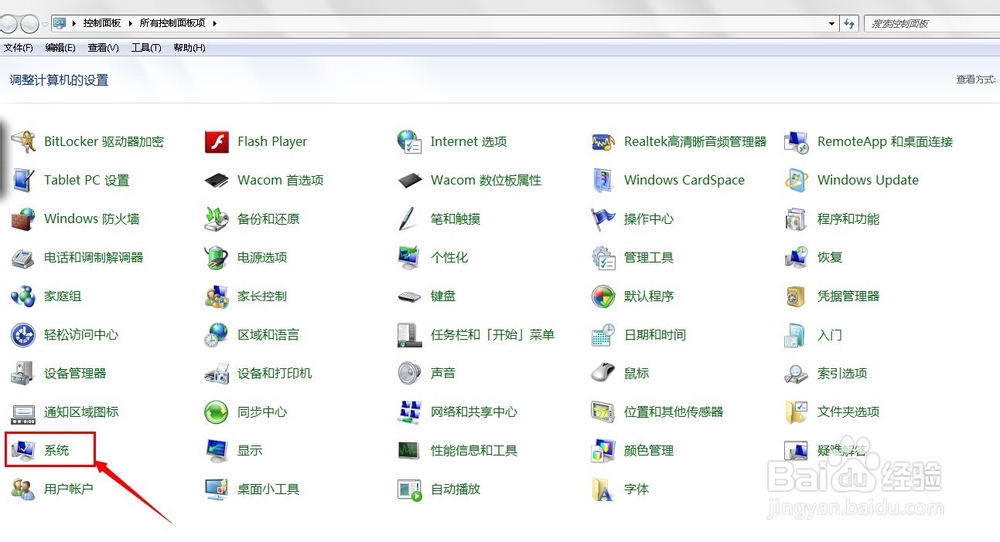Viewport: 1000px width, 542px height.
Task: Open the recent pages arrow beside Forward
Action: 45,24
